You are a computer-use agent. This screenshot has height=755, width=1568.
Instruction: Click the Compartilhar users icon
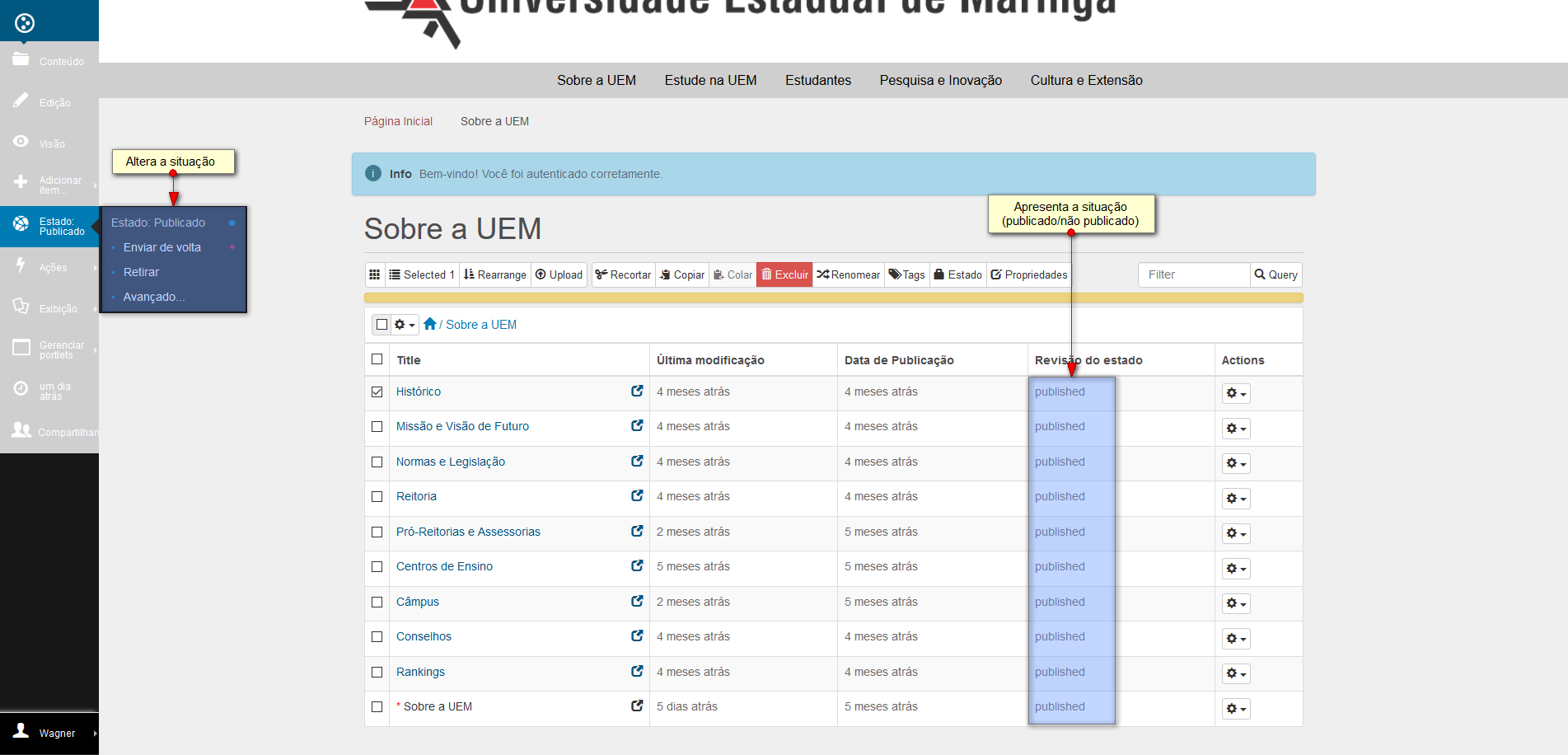coord(21,430)
